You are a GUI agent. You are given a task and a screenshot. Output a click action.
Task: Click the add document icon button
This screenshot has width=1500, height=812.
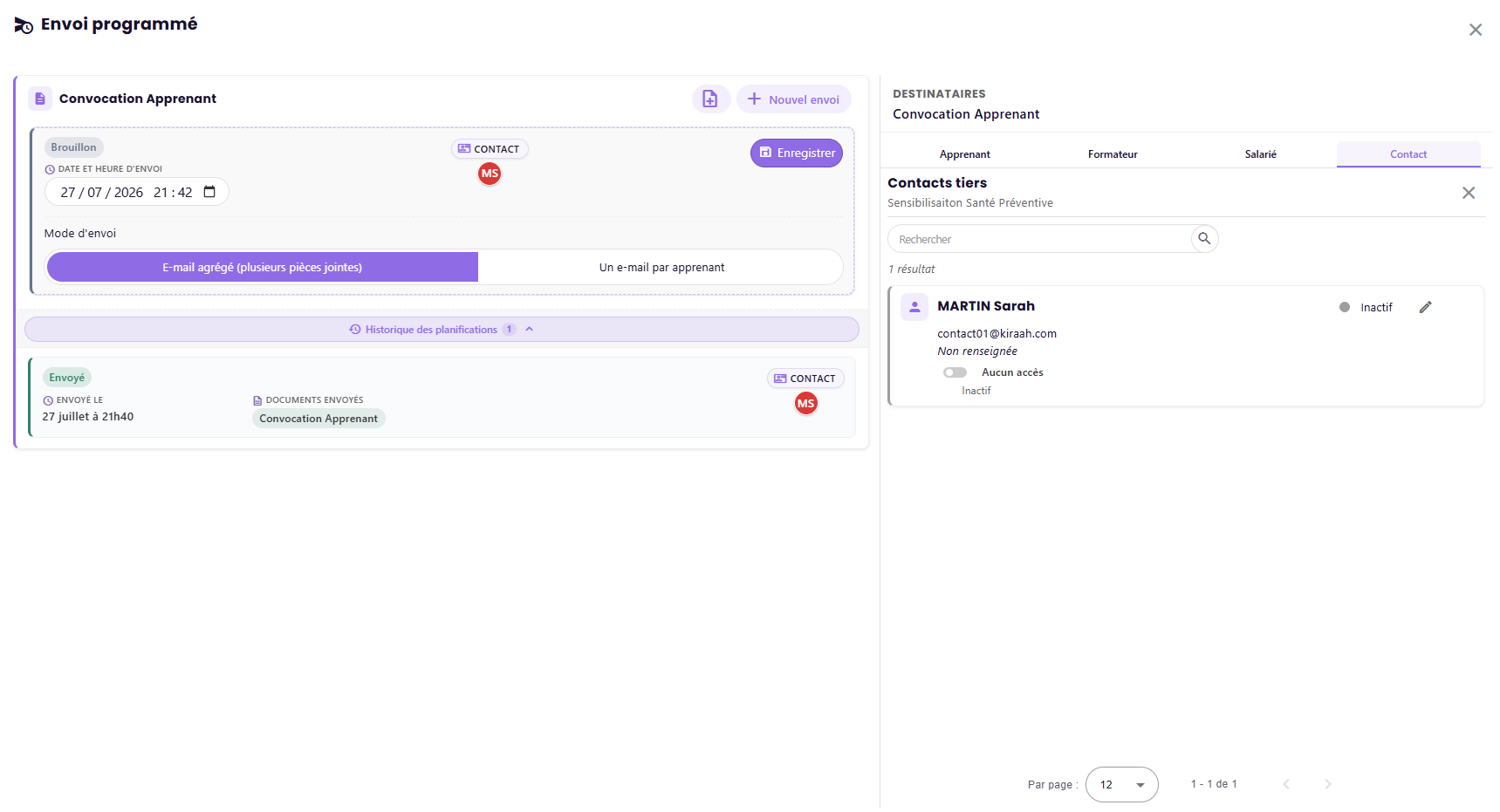point(710,99)
